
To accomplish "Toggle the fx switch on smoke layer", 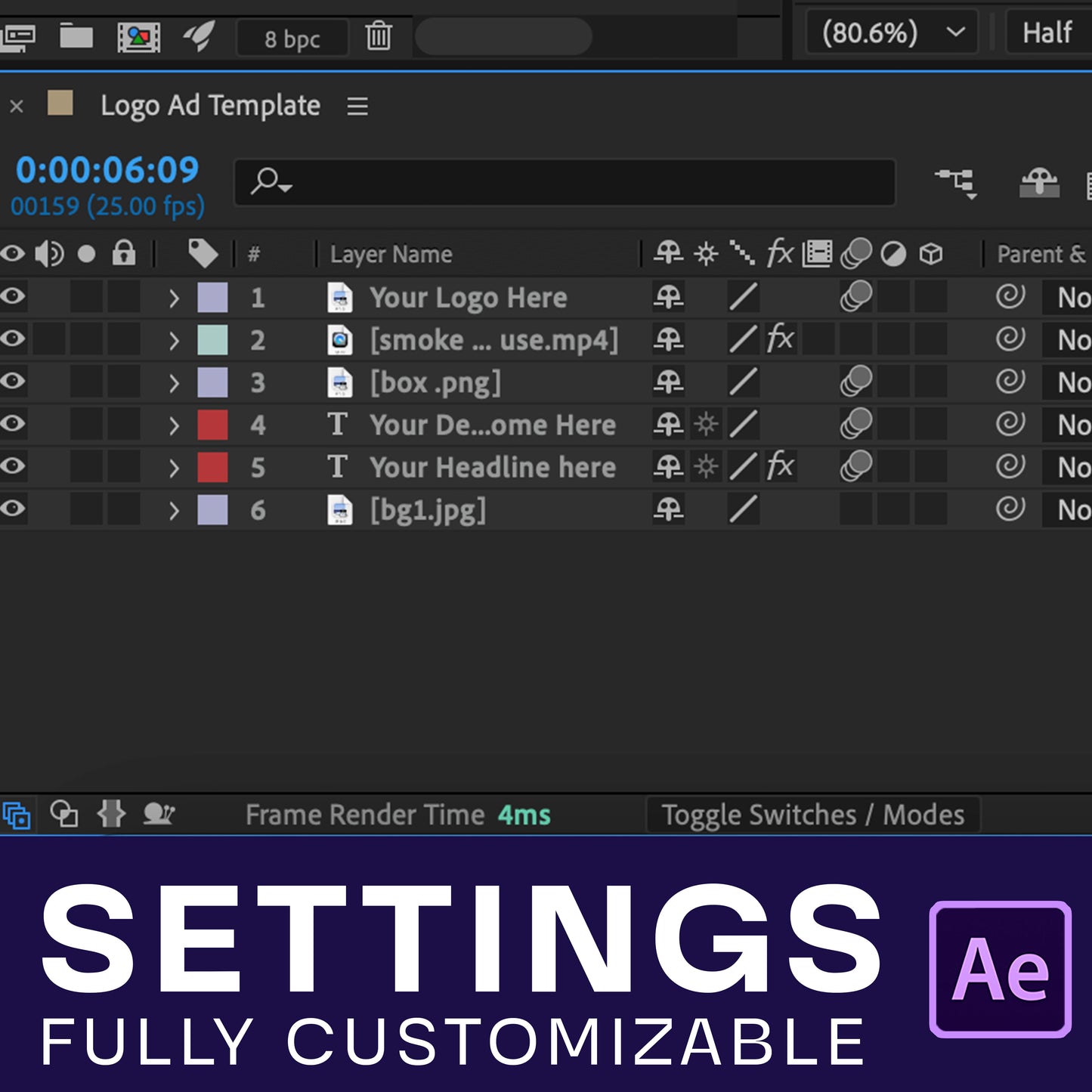I will click(x=780, y=339).
